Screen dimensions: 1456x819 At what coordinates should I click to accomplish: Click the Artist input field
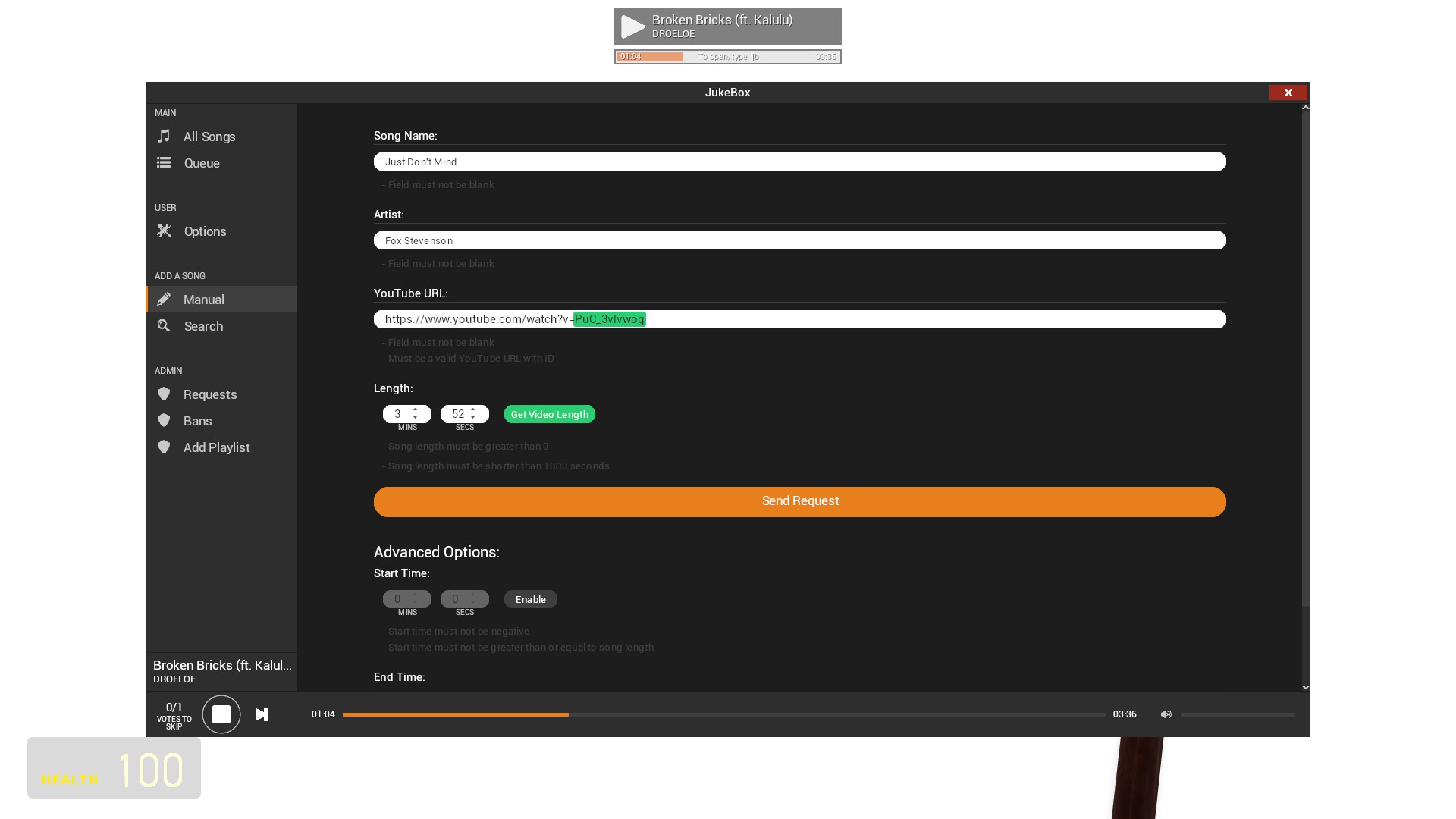coord(800,240)
